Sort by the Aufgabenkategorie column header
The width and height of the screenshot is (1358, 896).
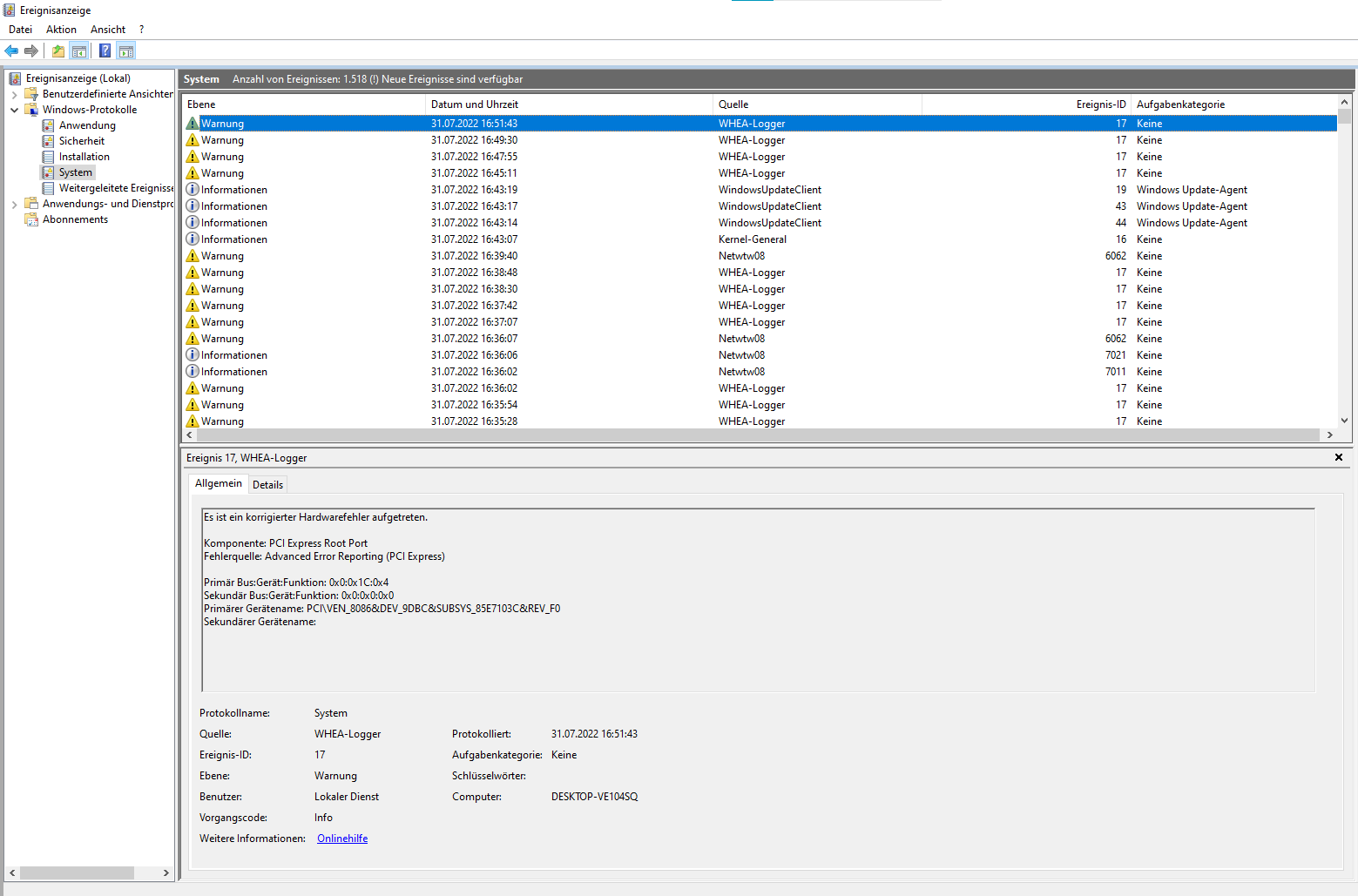point(1234,104)
